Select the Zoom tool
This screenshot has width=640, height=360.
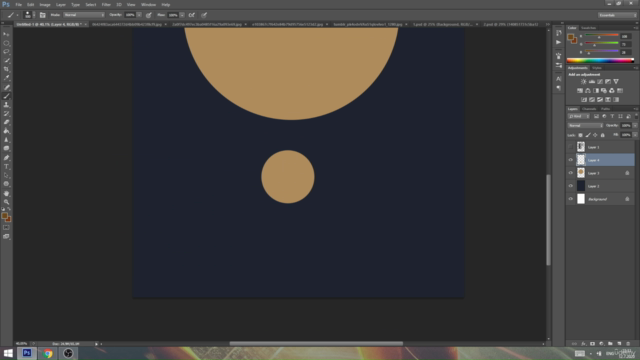[7, 202]
